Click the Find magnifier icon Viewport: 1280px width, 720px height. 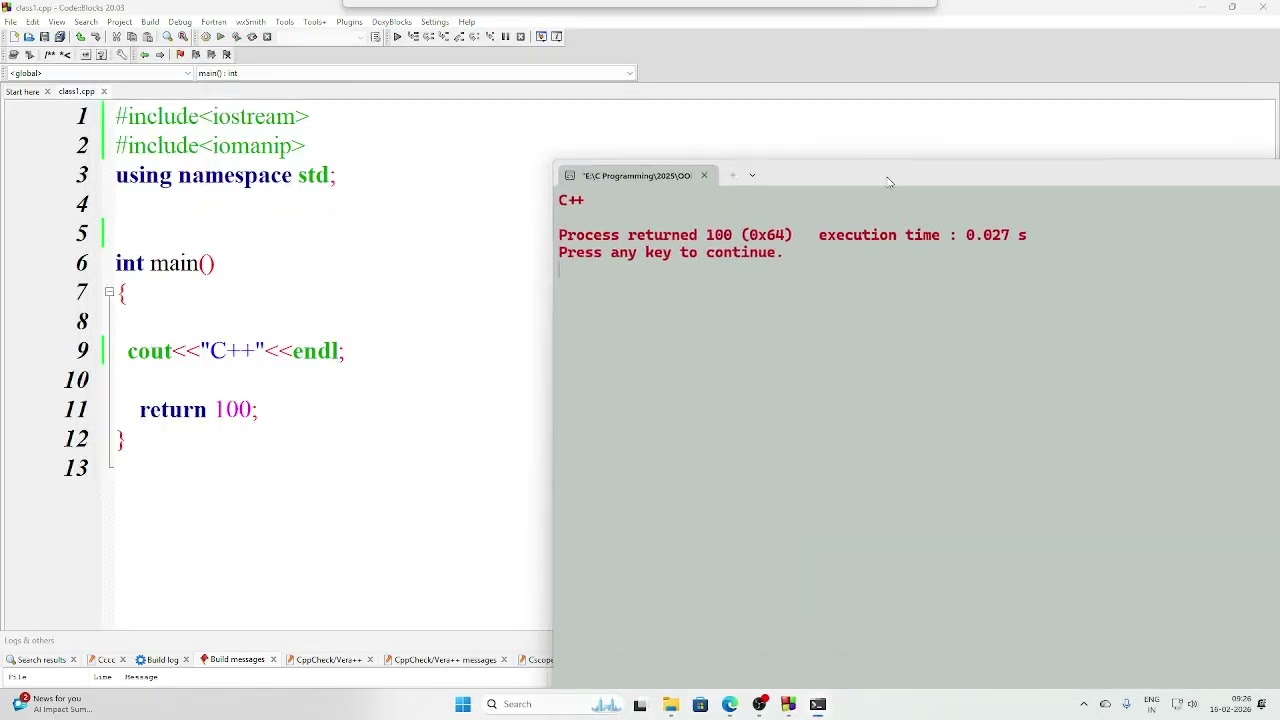click(167, 37)
